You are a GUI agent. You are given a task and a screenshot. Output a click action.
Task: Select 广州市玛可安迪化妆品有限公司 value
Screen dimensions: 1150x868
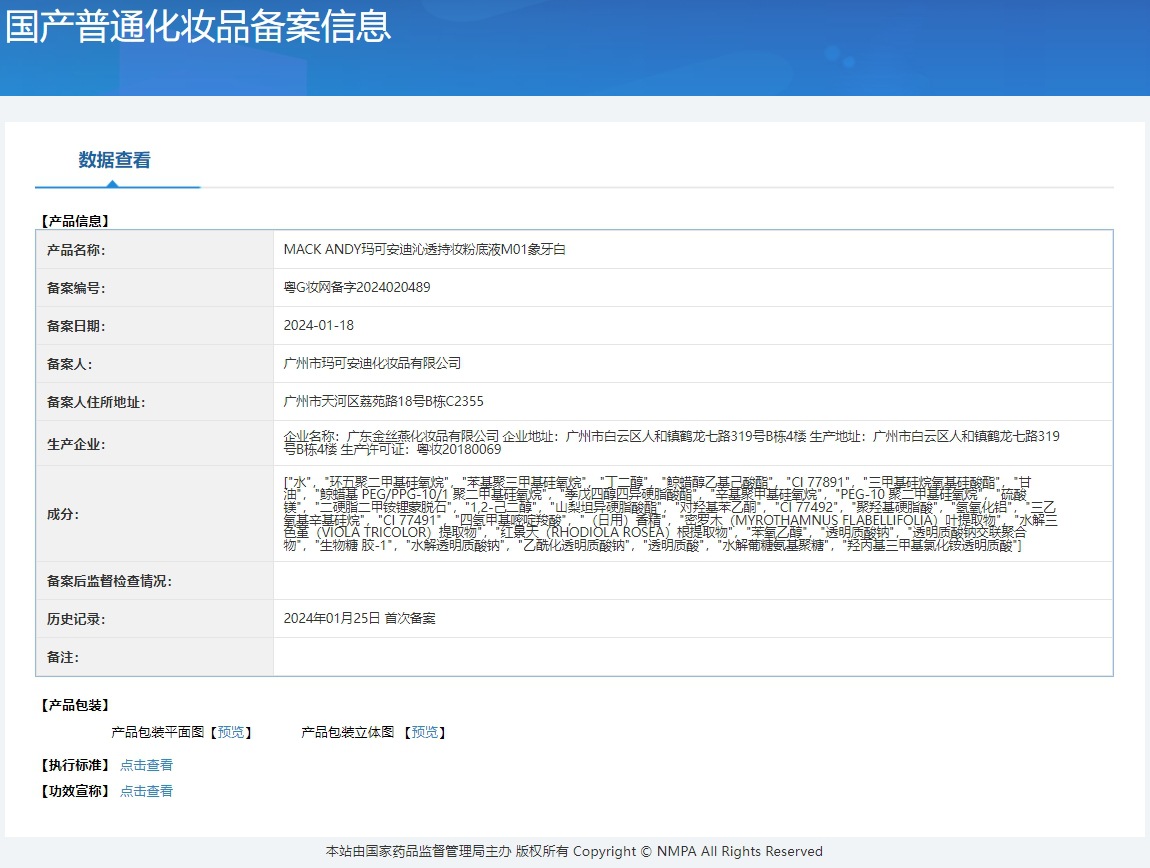(x=373, y=363)
